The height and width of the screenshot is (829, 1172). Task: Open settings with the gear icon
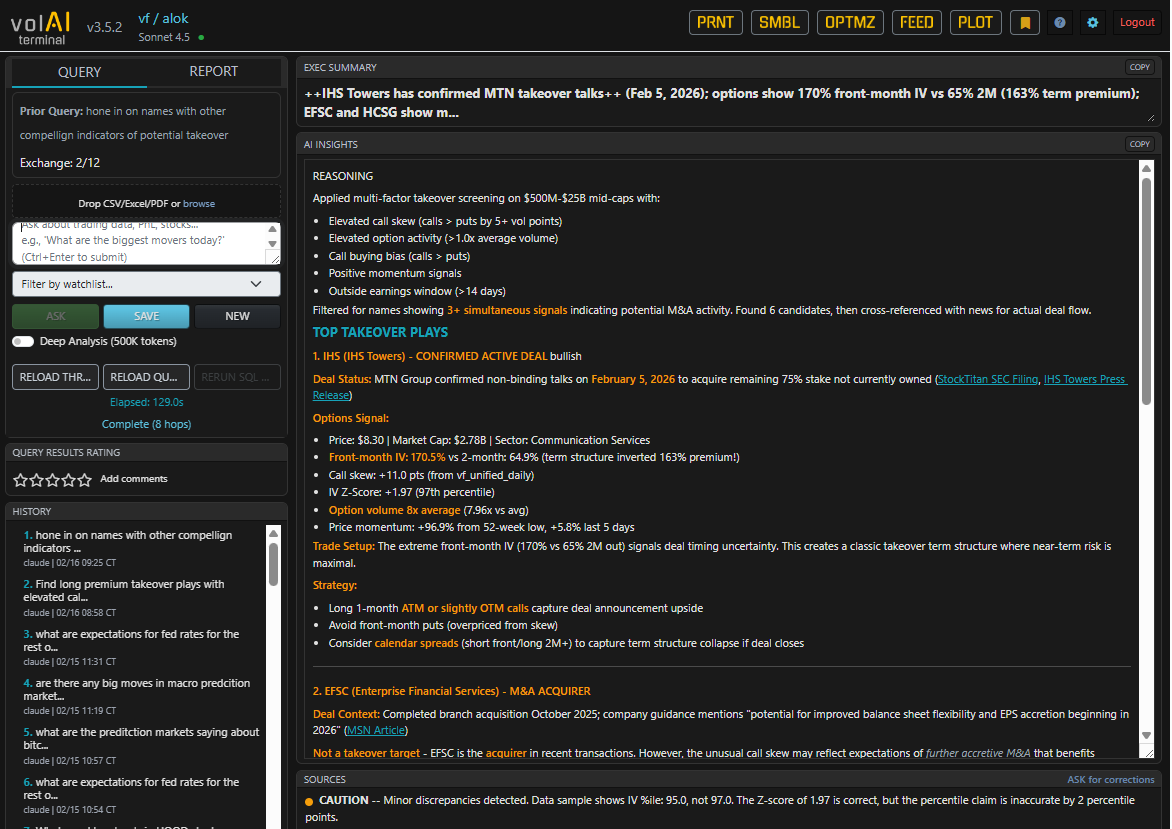click(x=1093, y=22)
